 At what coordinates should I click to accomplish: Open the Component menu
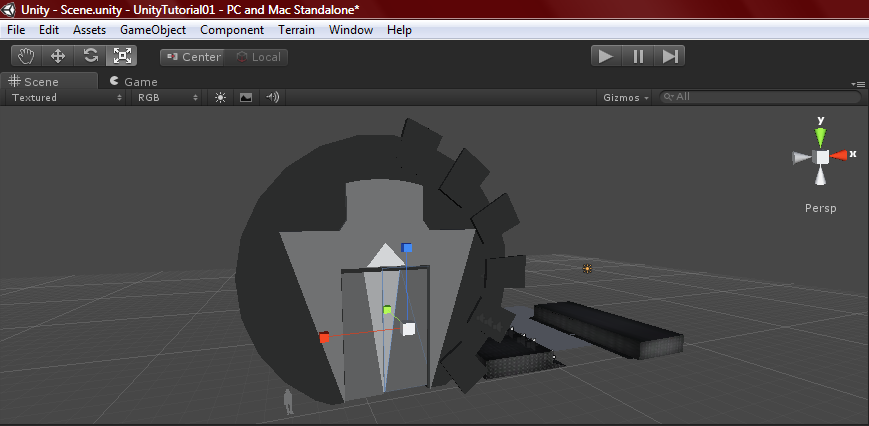click(x=232, y=30)
